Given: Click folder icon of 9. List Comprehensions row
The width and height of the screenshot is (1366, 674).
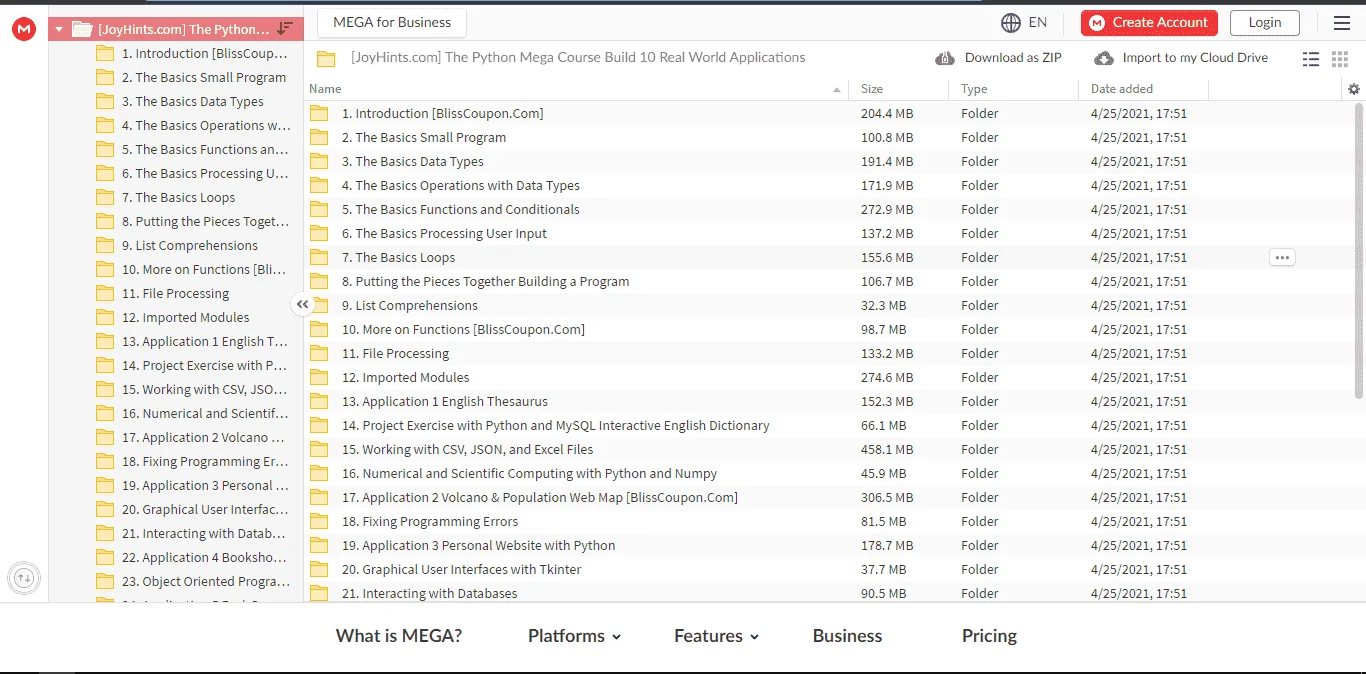Looking at the screenshot, I should [319, 305].
